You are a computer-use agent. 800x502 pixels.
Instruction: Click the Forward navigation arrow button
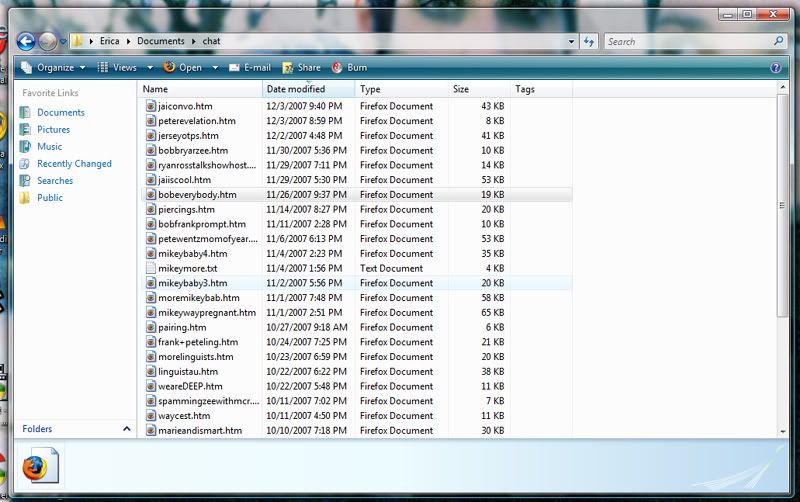[48, 41]
